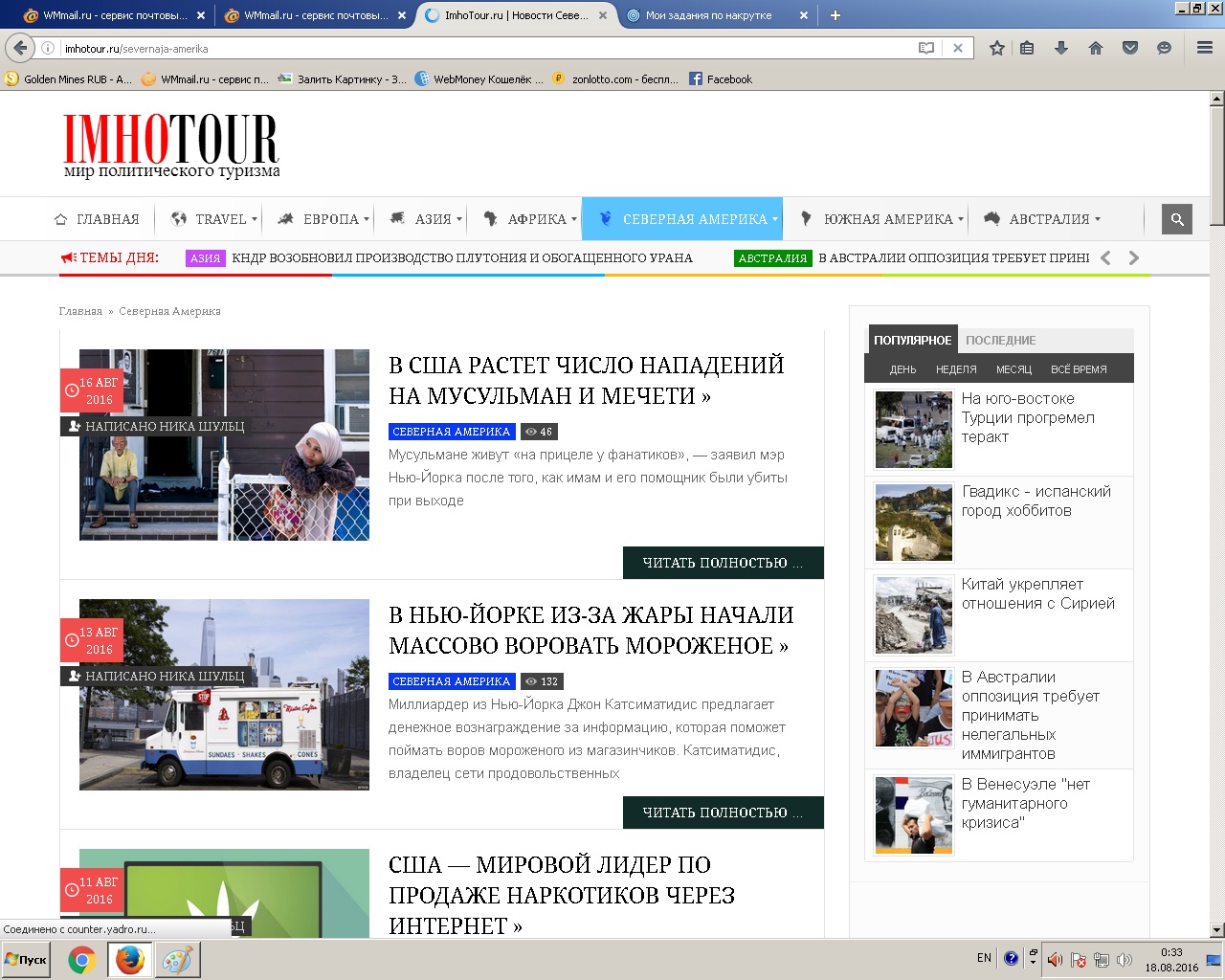
Task: Open zonlotto.com bookmark
Action: 615,79
